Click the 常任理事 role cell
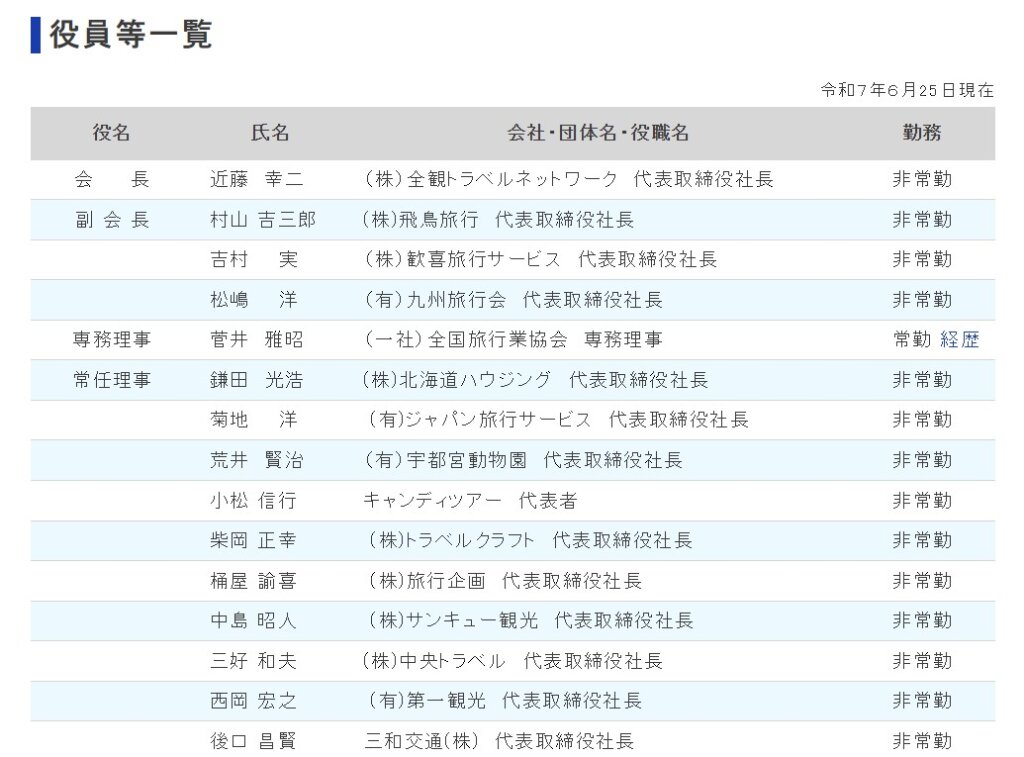This screenshot has width=1024, height=757. click(x=112, y=380)
